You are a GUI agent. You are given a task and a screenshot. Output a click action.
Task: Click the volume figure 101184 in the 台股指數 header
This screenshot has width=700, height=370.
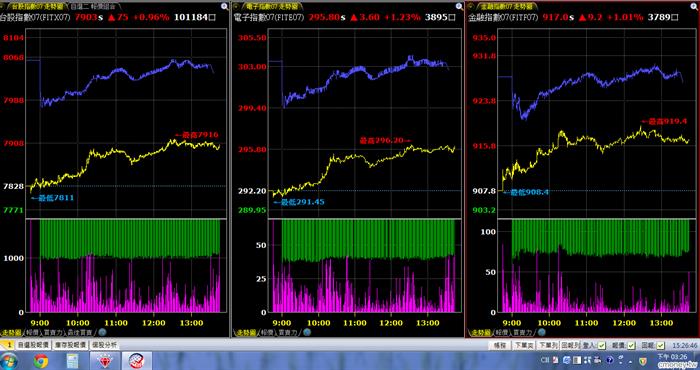(191, 17)
